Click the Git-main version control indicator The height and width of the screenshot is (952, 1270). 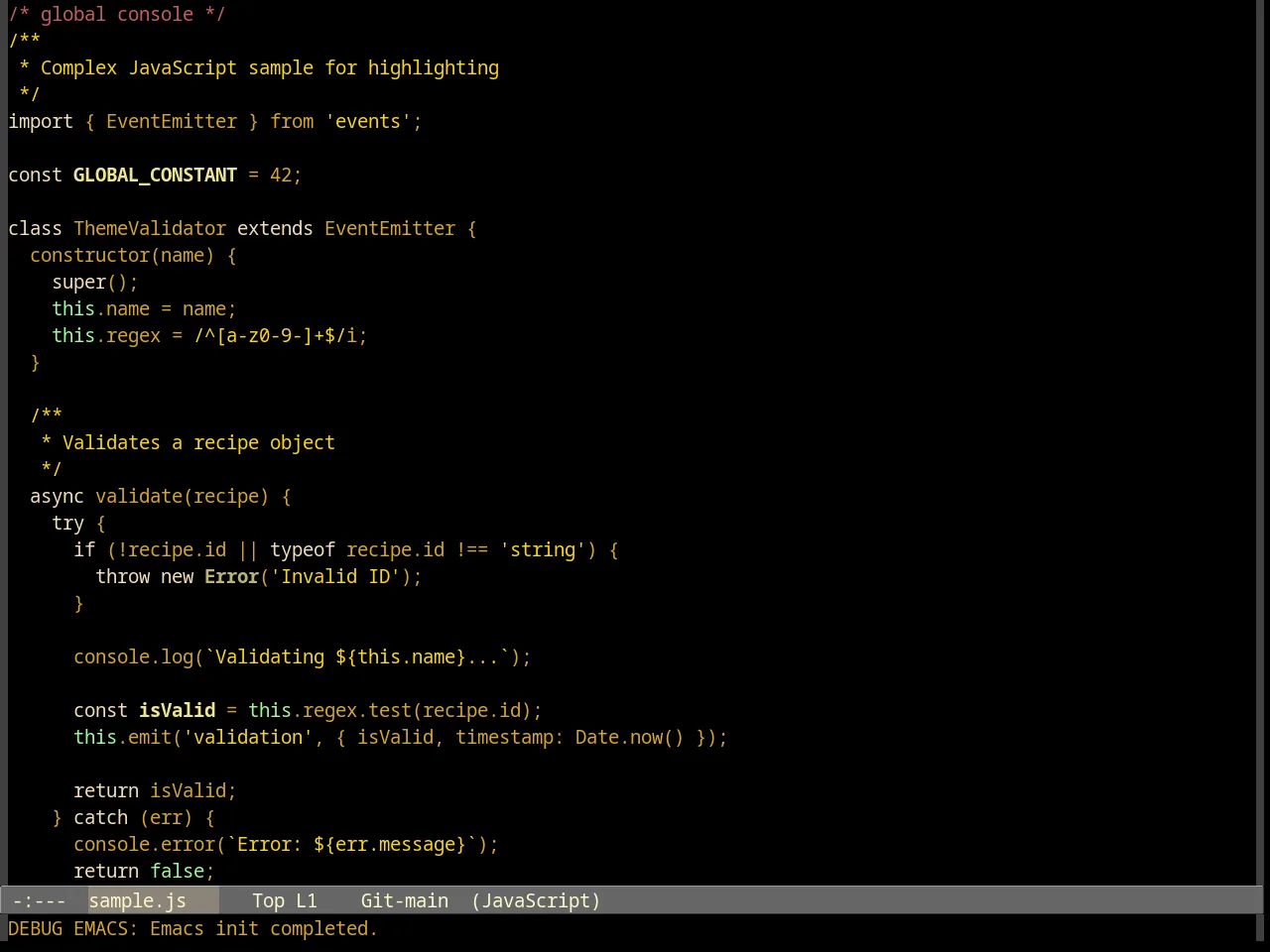[404, 900]
